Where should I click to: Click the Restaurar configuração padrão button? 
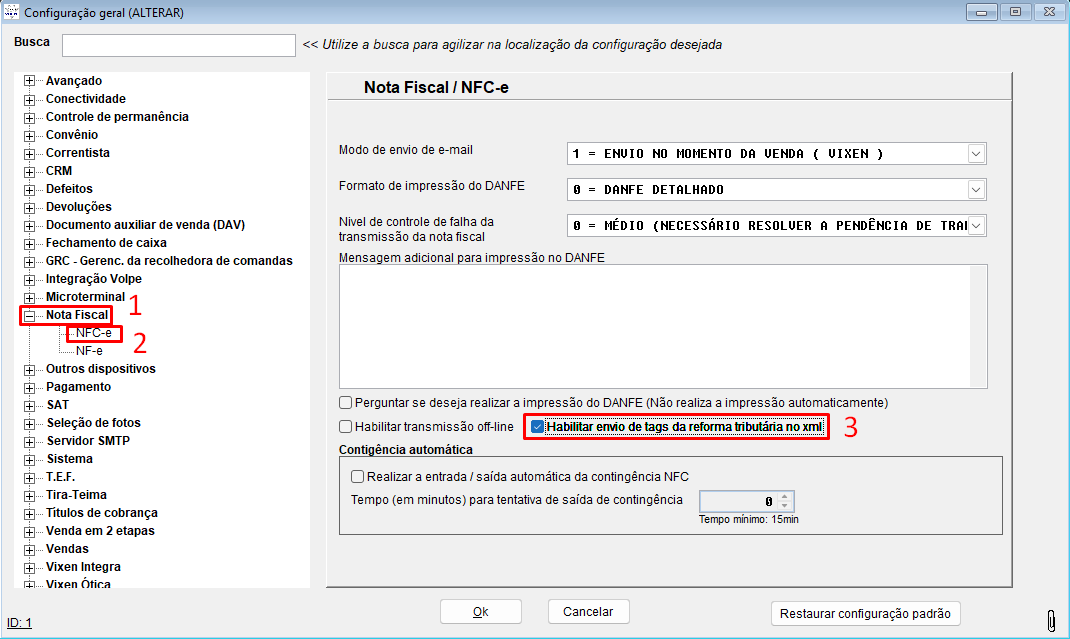[x=866, y=613]
